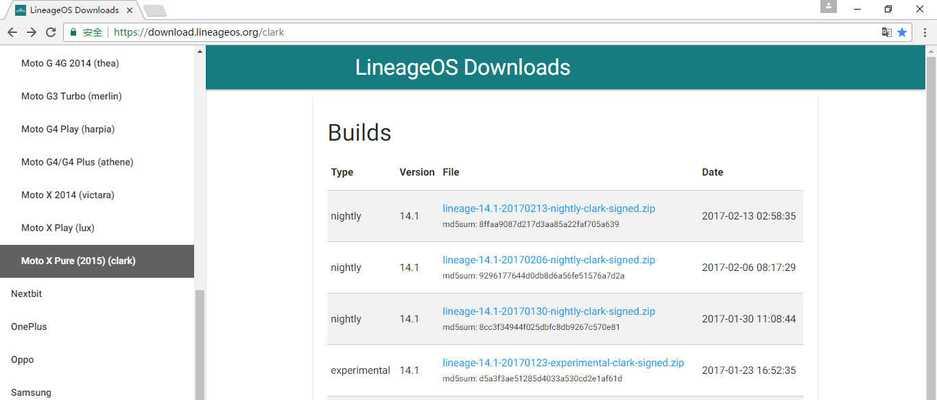This screenshot has height=400, width=937.
Task: Click the address bar URL
Action: click(198, 32)
